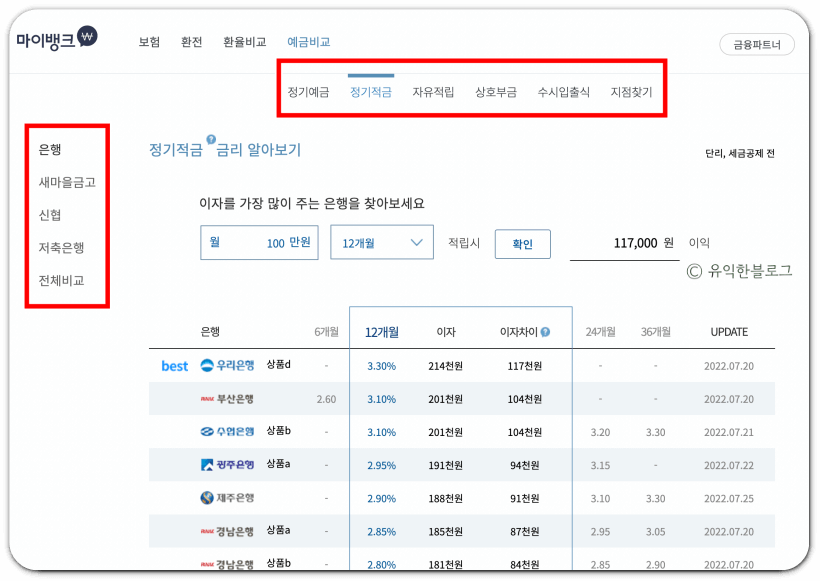Click the 117,000 원 profit value
Image resolution: width=820 pixels, height=581 pixels.
[x=643, y=243]
